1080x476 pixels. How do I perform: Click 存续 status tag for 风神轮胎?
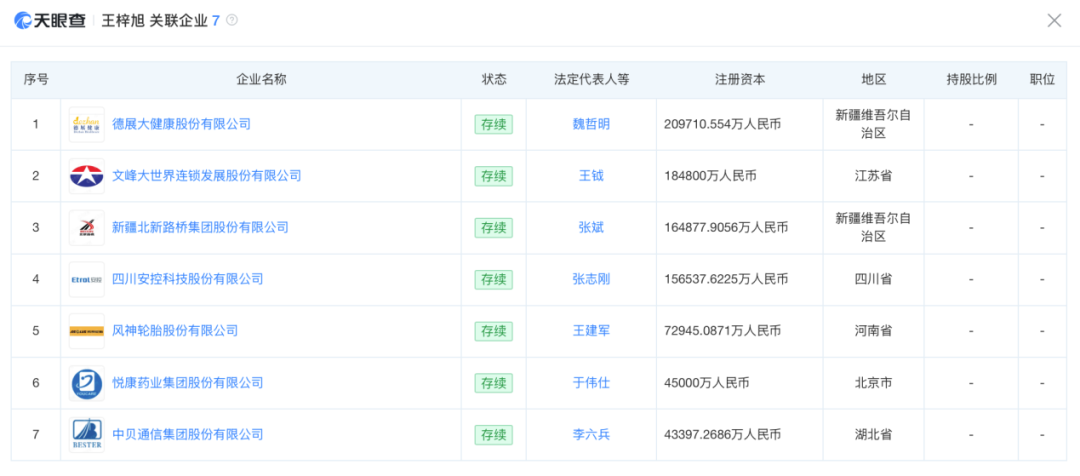click(x=493, y=331)
